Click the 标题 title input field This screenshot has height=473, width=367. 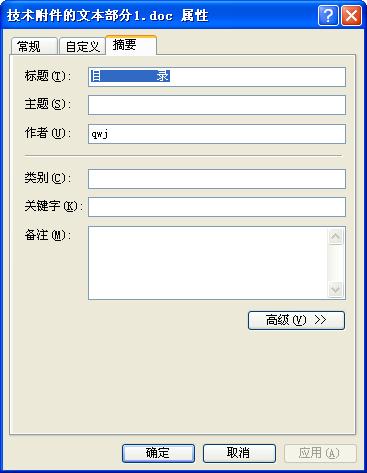pyautogui.click(x=217, y=77)
